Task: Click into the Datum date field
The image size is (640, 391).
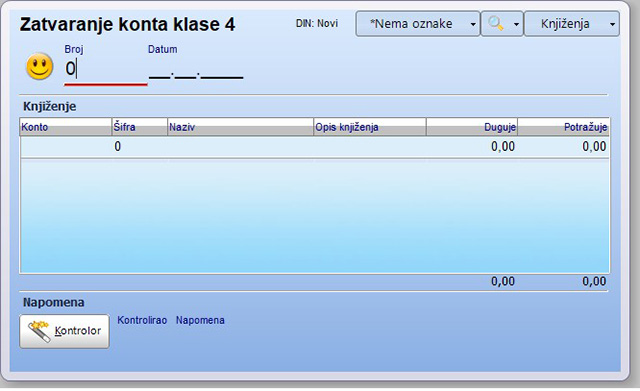Action: 196,70
